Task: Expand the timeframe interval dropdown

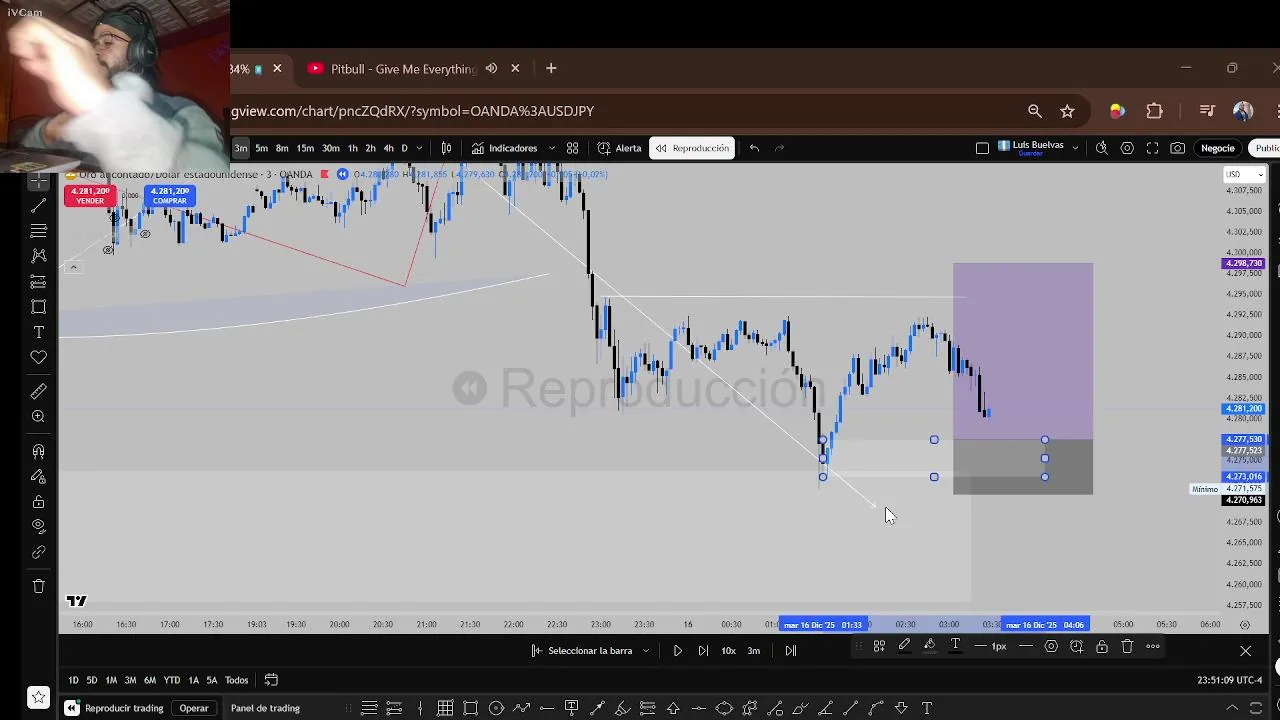Action: coord(419,148)
